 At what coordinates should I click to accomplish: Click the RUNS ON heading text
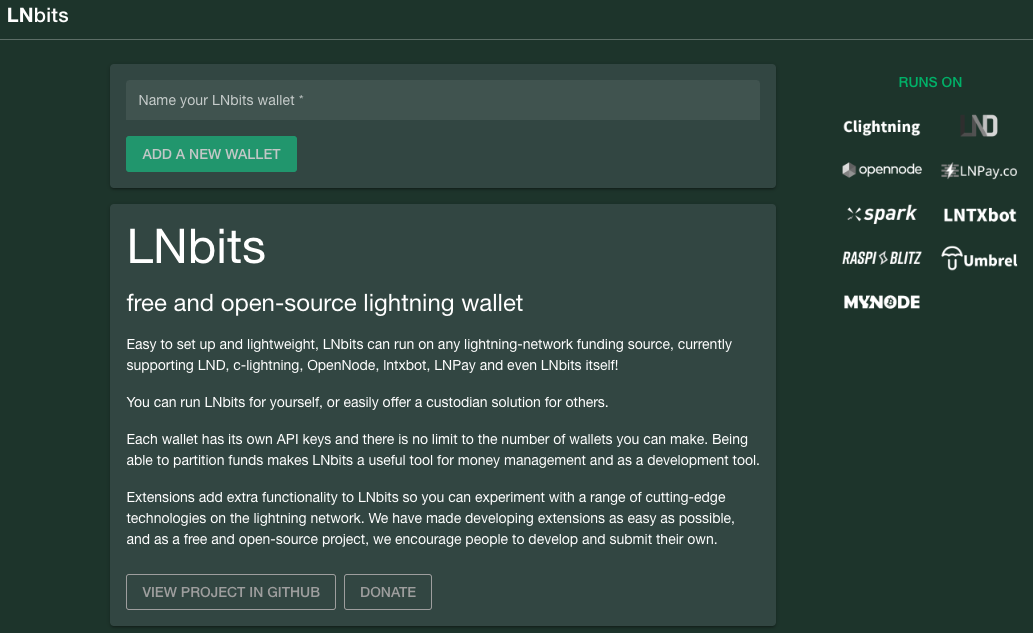click(x=930, y=82)
